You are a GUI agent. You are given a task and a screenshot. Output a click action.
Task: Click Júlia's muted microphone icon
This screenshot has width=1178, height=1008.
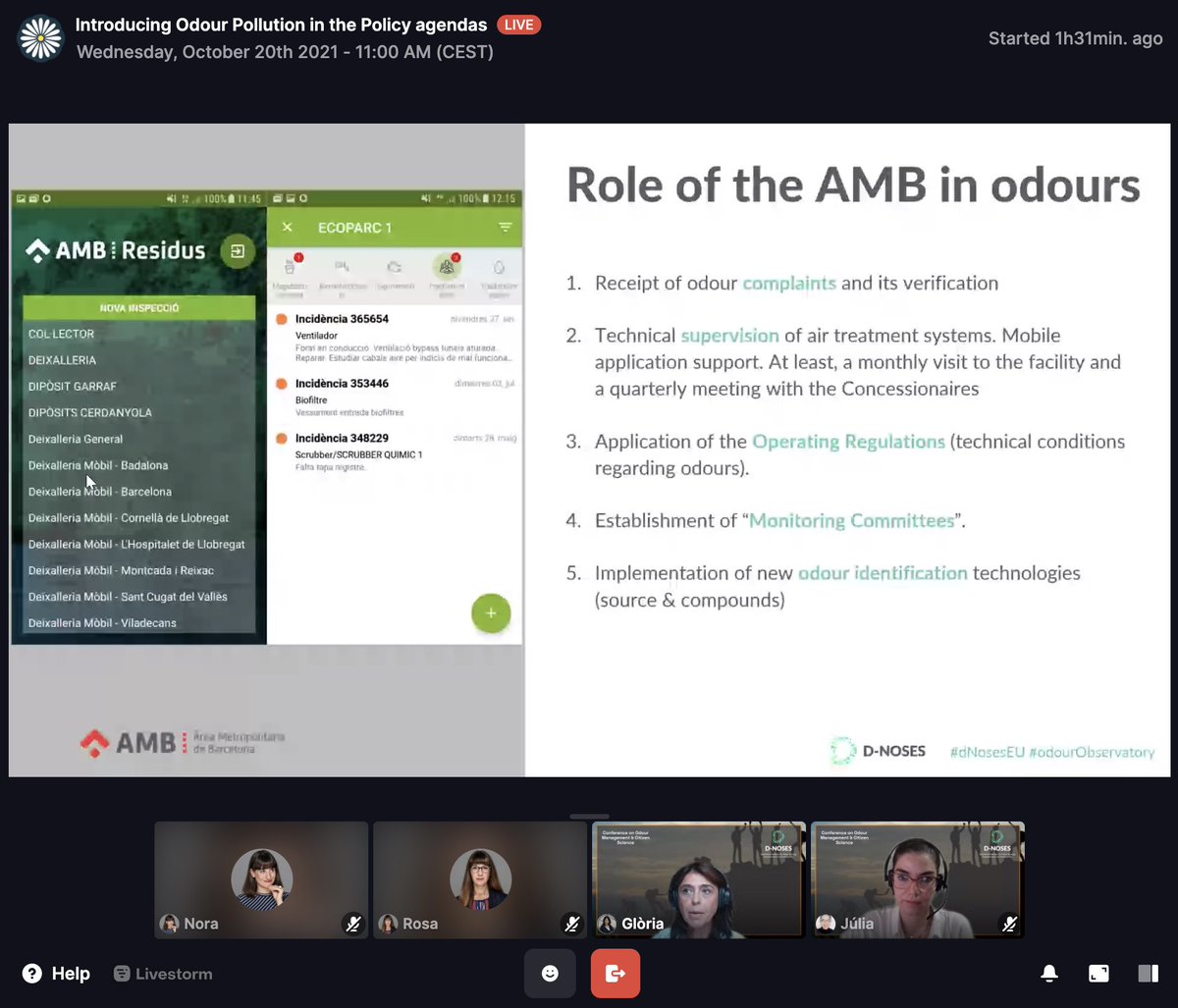(1009, 924)
